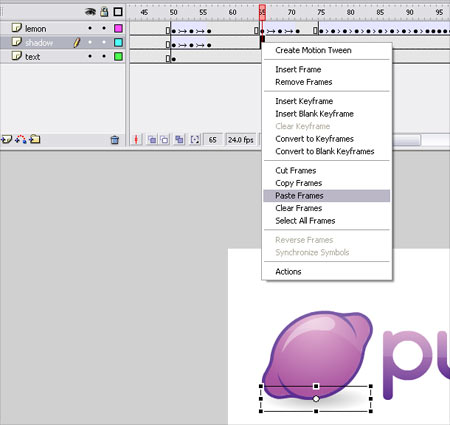Click Edit Multiple Frames icon

(x=179, y=139)
